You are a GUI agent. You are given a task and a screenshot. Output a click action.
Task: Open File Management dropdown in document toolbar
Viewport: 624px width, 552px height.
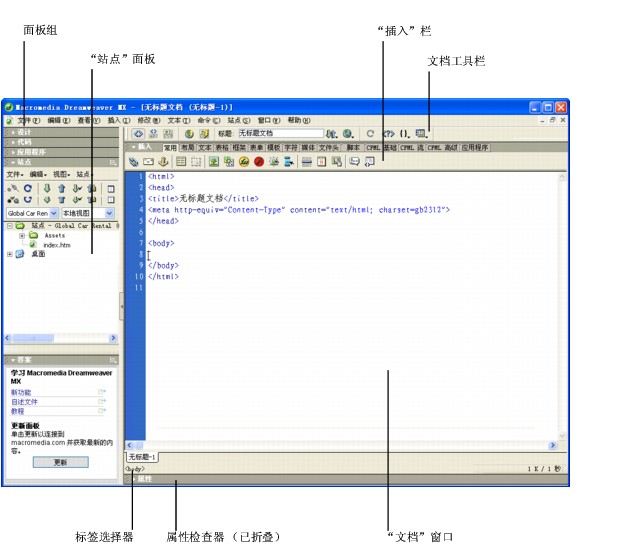[x=331, y=134]
